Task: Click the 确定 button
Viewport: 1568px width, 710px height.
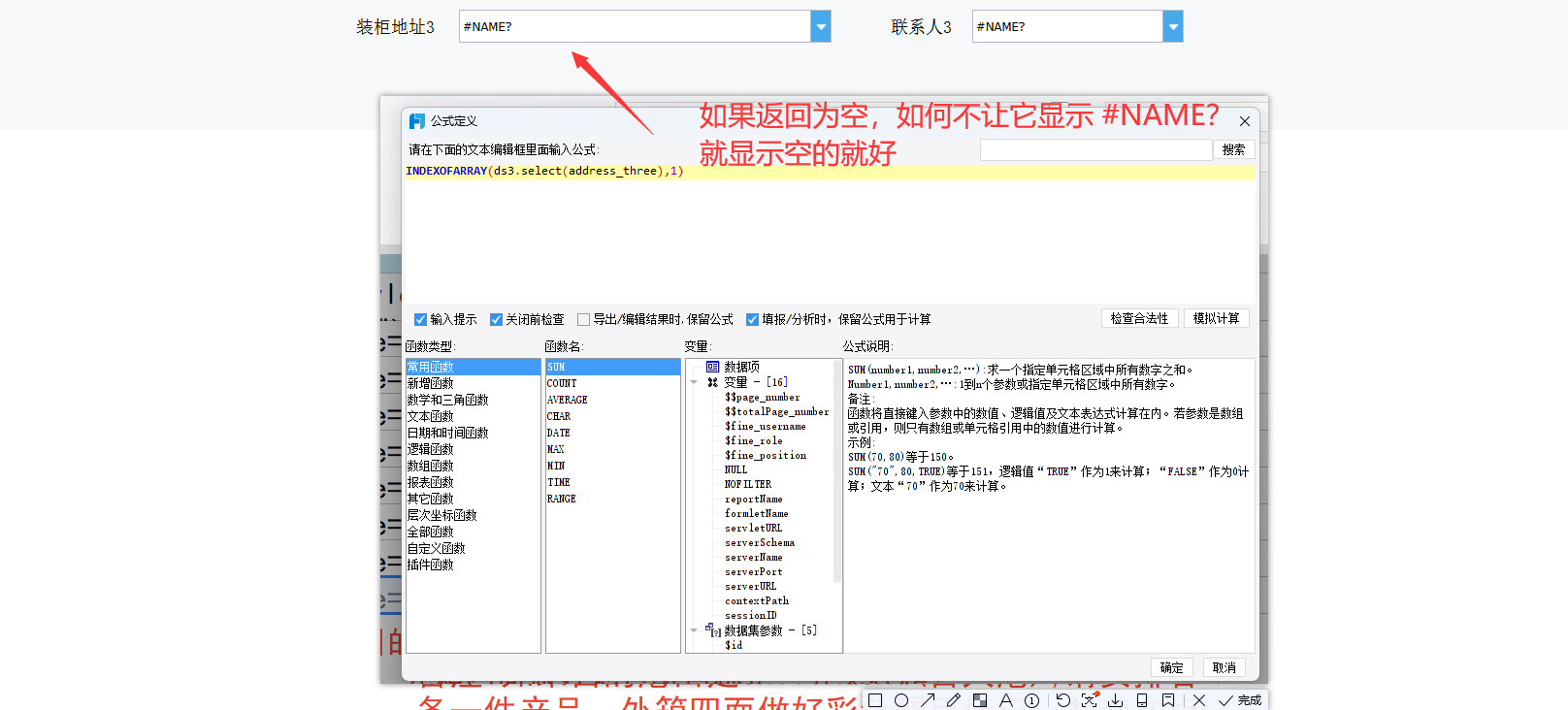Action: click(x=1171, y=667)
